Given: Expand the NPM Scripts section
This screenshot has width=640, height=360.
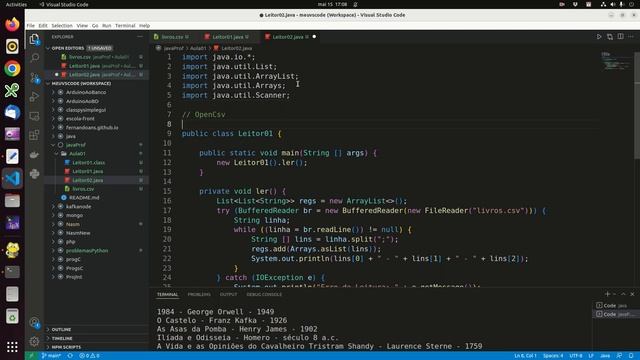Looking at the screenshot, I should point(66,347).
